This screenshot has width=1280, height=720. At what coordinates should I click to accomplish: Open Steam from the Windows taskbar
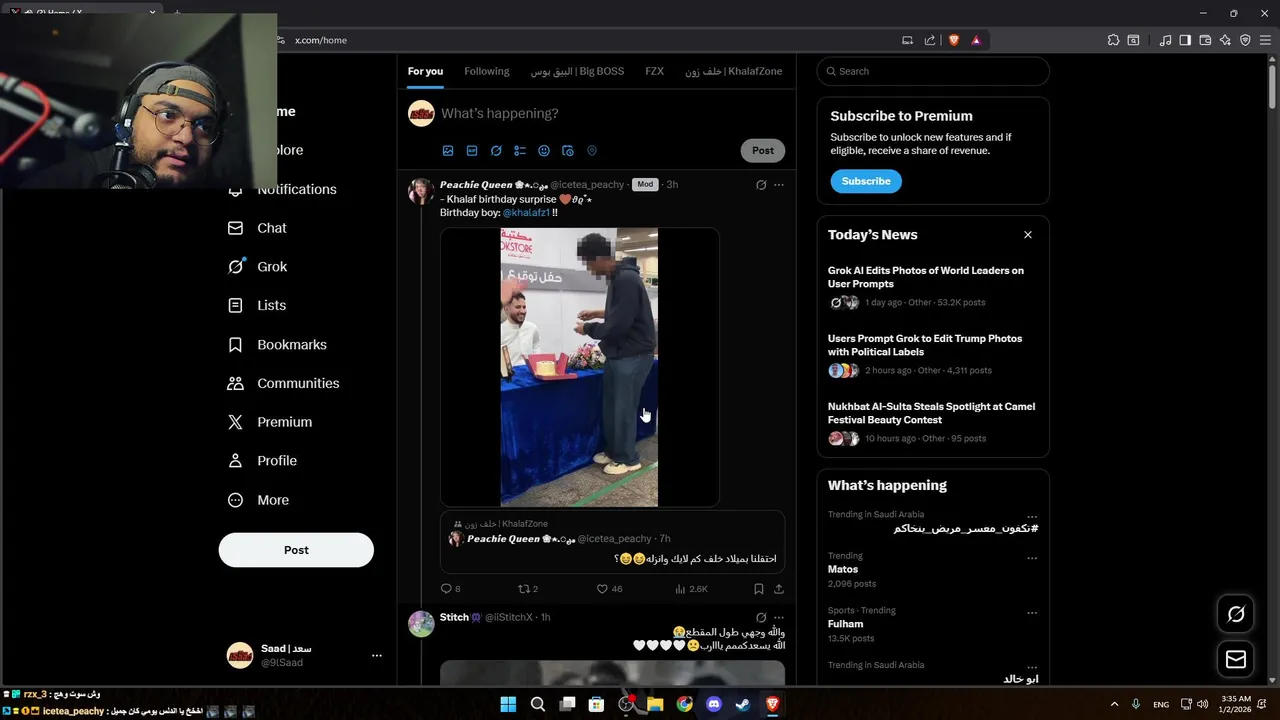tap(743, 704)
